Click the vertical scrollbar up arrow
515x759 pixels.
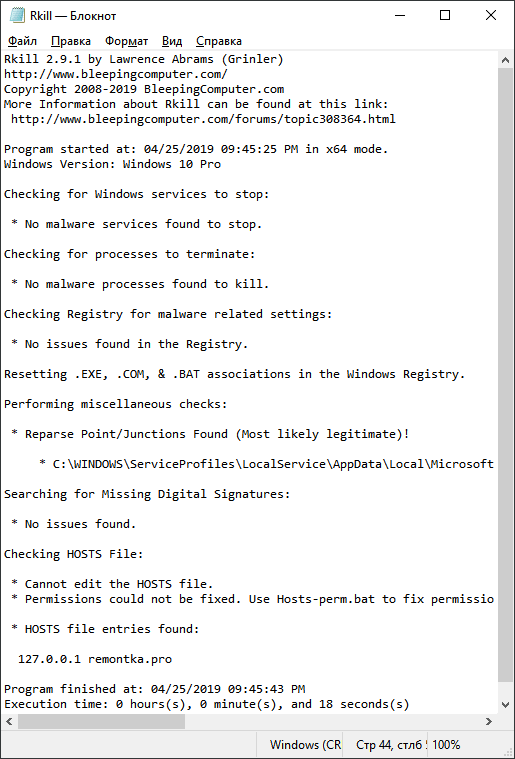point(506,61)
